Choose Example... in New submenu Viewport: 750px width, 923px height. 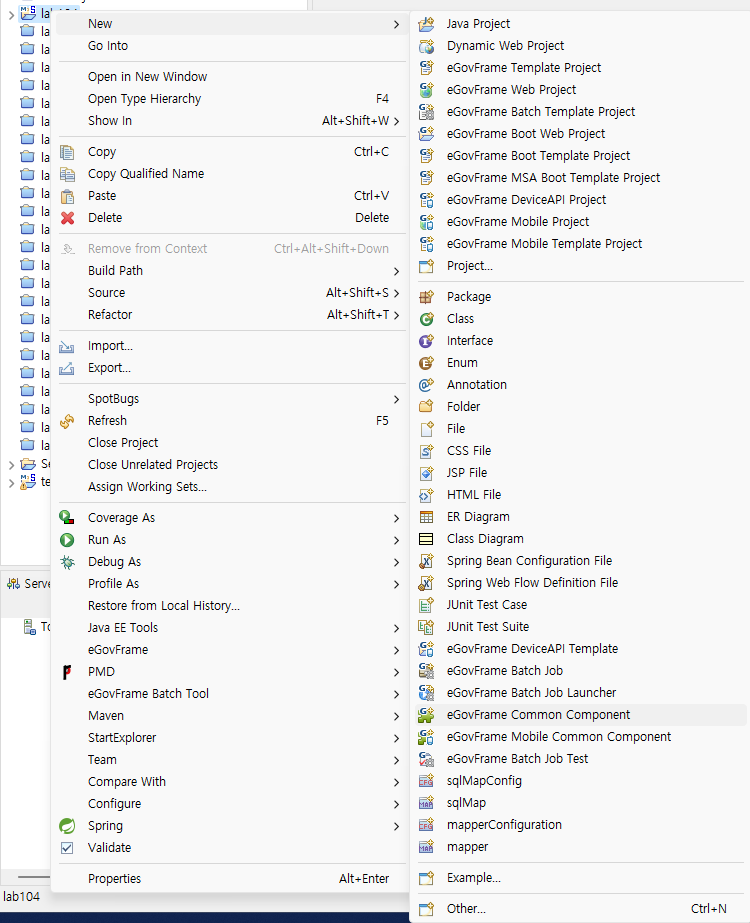[x=473, y=878]
